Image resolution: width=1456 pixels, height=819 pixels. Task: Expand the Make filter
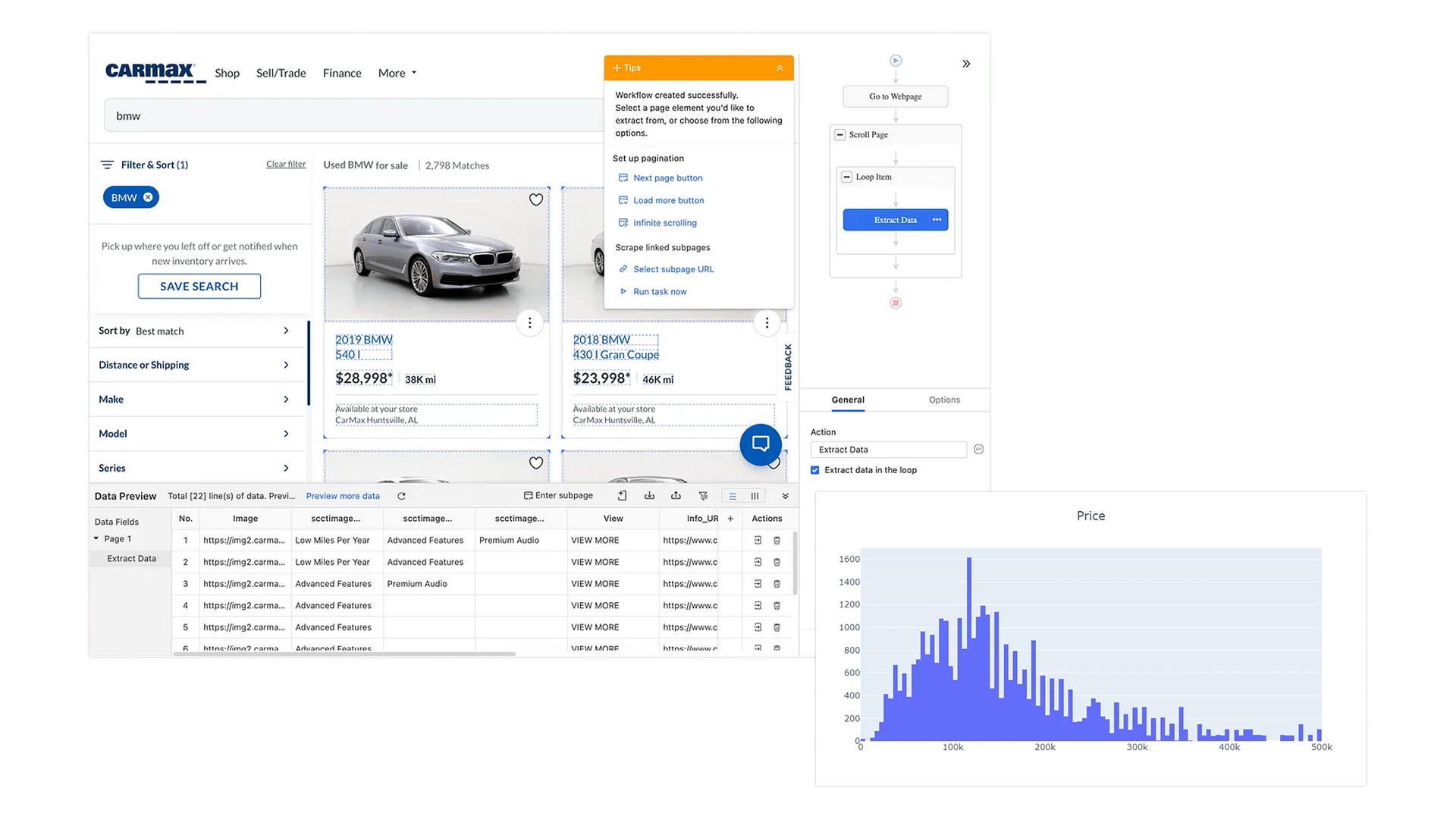tap(196, 399)
